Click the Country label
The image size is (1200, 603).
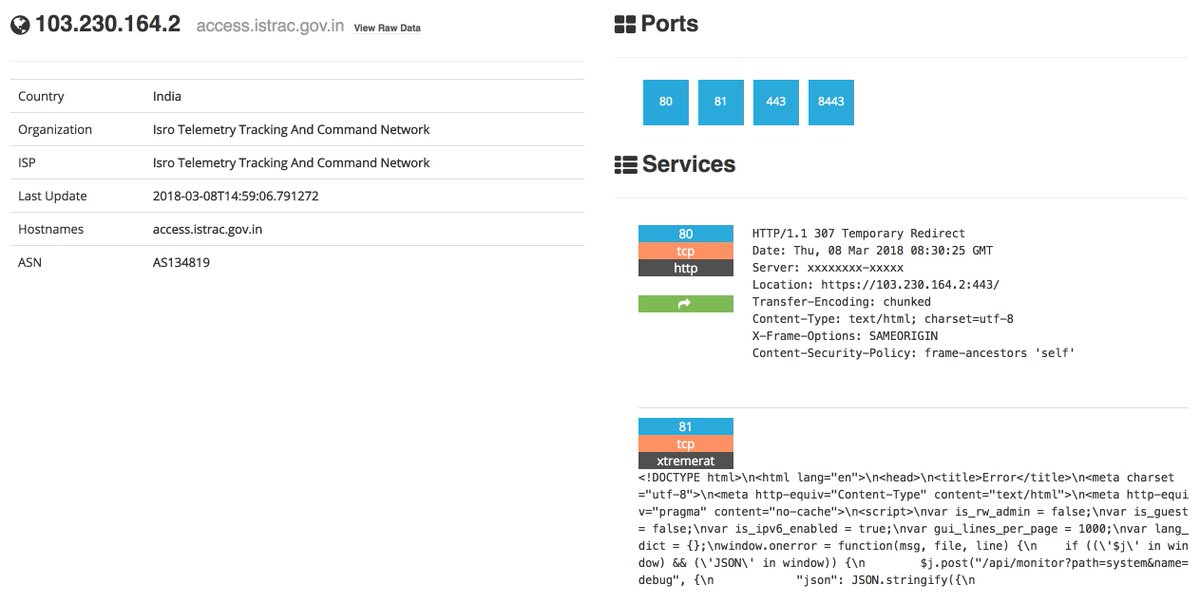(x=41, y=97)
